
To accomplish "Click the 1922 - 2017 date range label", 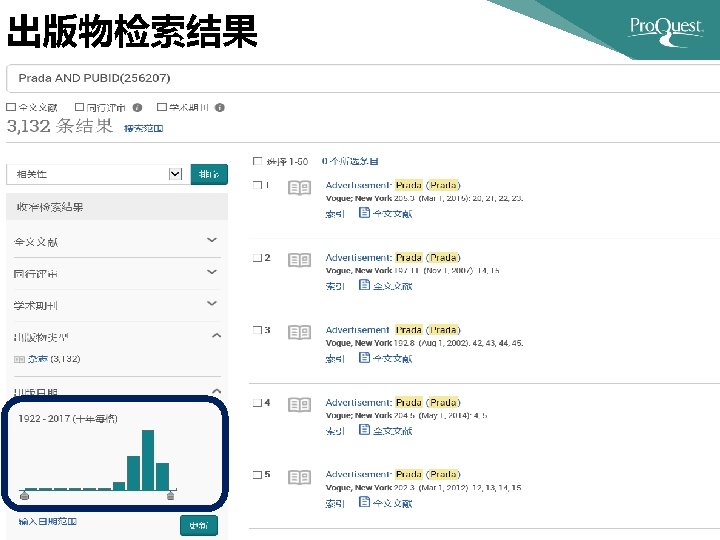I will pyautogui.click(x=68, y=419).
